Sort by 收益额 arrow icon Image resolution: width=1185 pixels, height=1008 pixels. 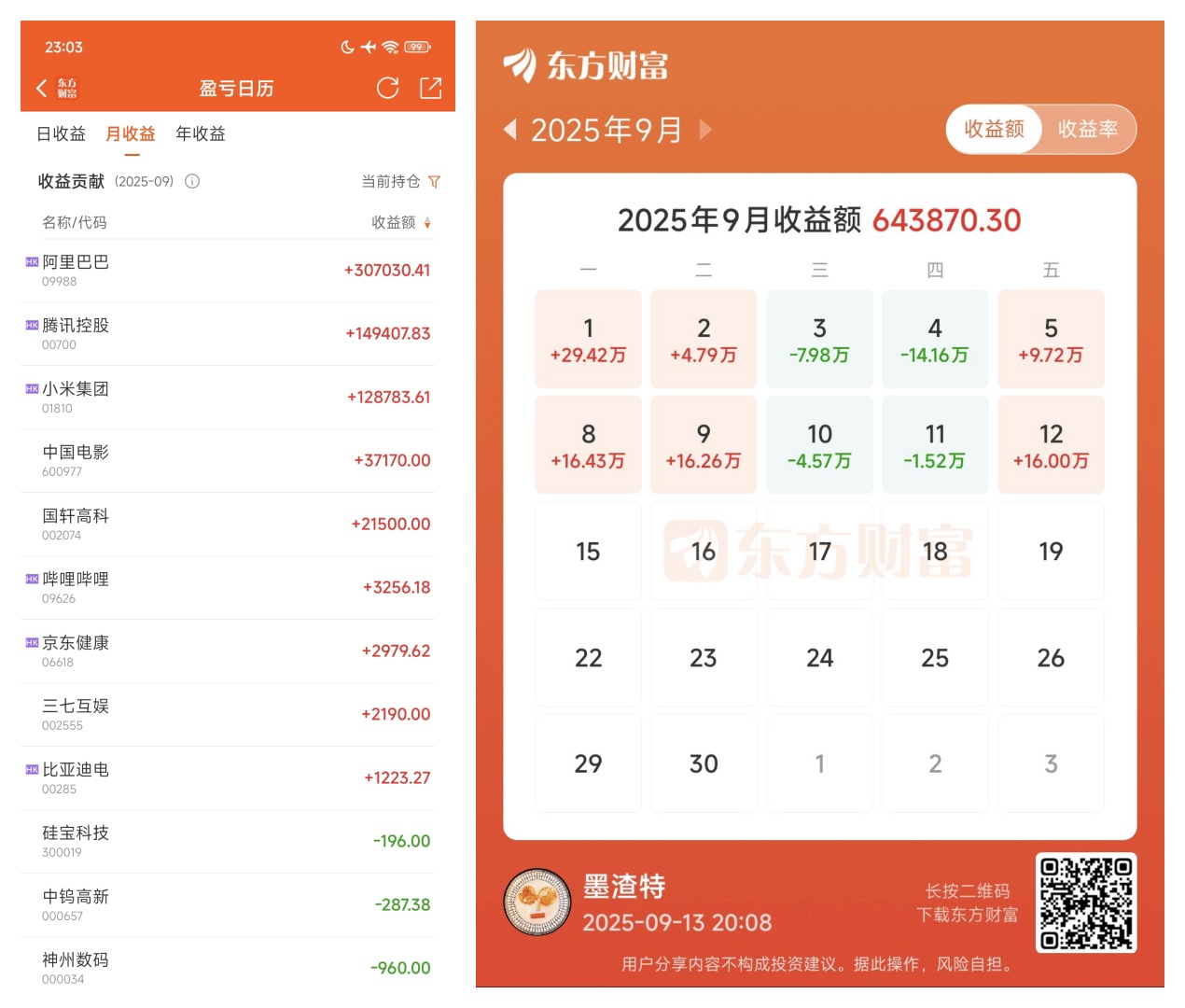427,223
